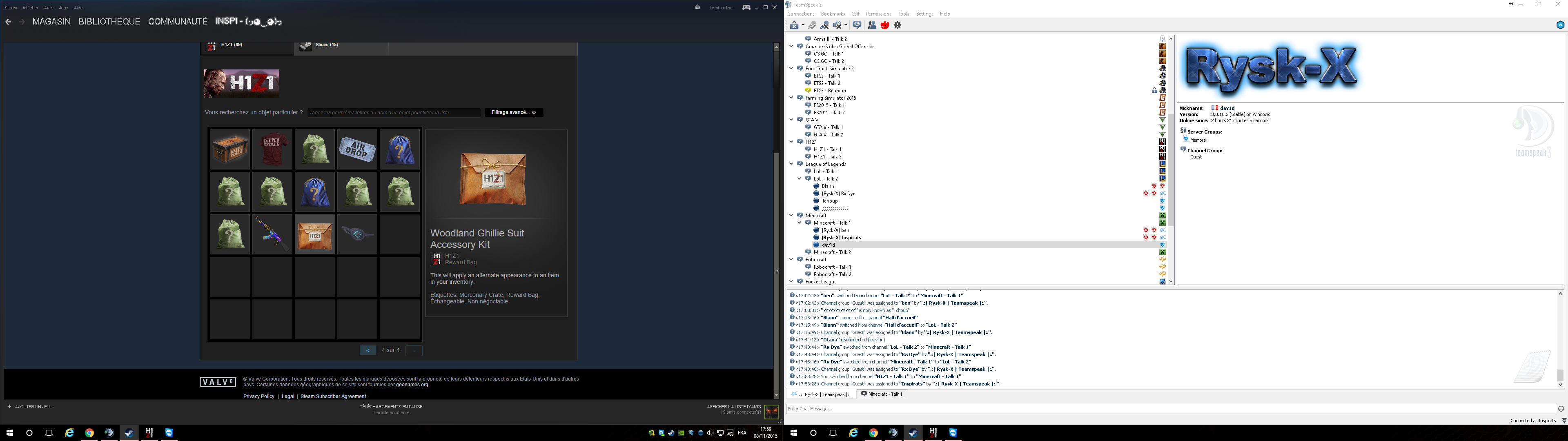Open TeamSpeak Bookmarks menu
The image size is (1568, 441).
point(833,14)
